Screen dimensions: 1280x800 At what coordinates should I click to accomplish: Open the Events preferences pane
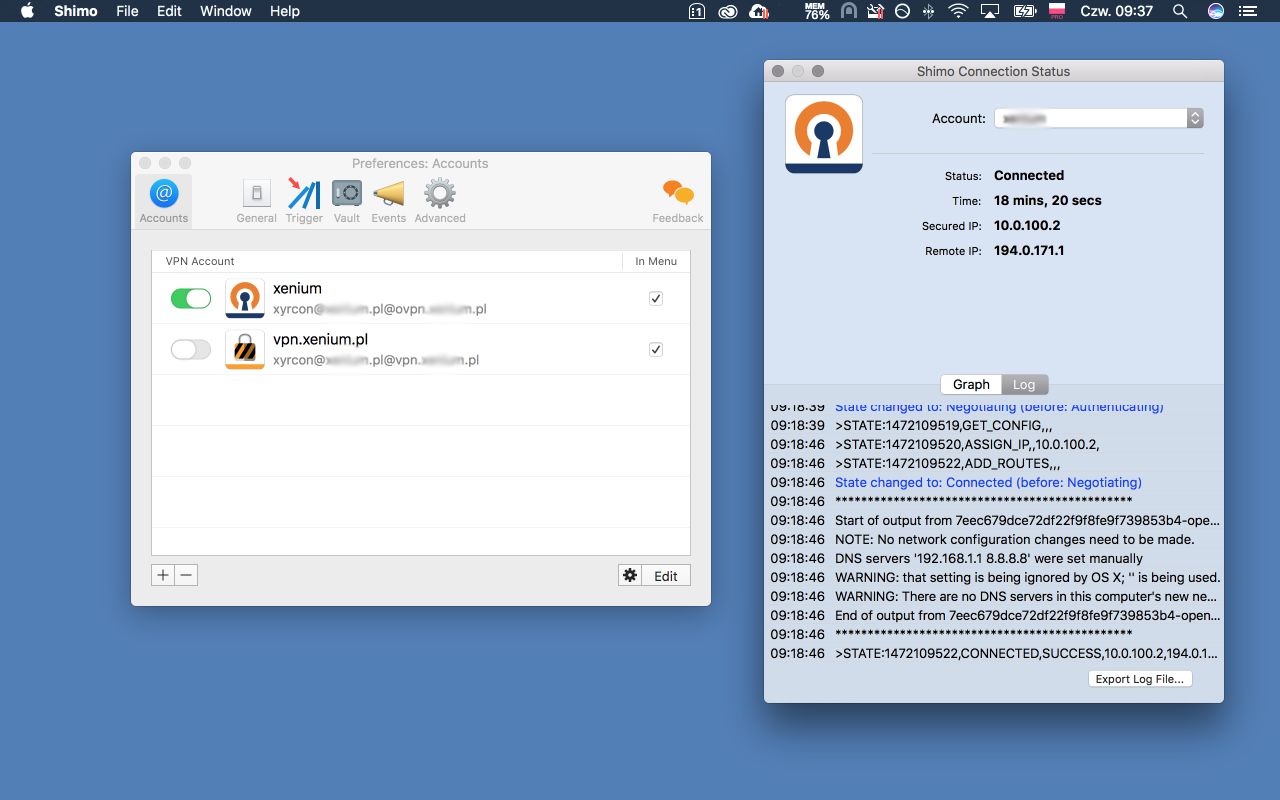pos(389,201)
